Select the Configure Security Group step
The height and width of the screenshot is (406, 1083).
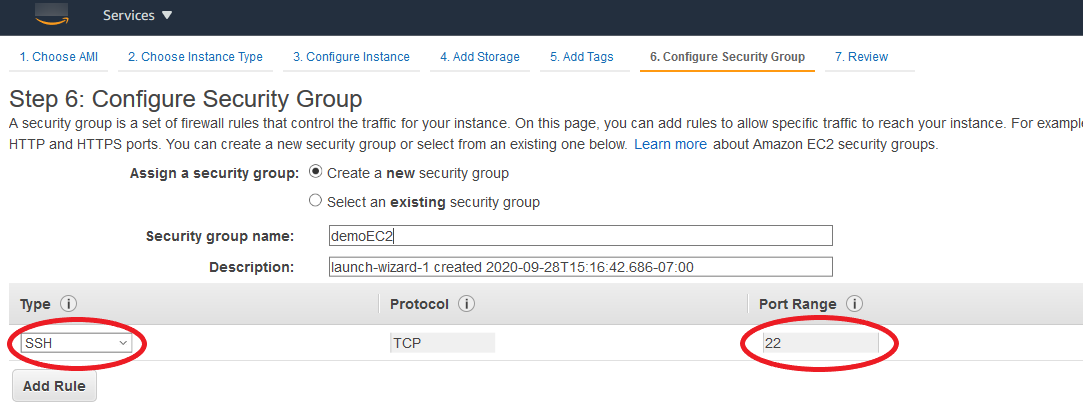click(727, 57)
